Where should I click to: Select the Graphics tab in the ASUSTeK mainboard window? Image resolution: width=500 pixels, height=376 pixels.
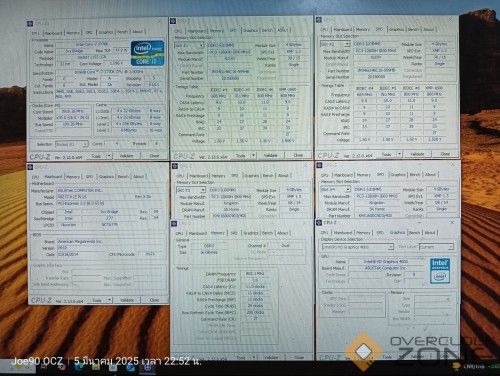click(106, 176)
